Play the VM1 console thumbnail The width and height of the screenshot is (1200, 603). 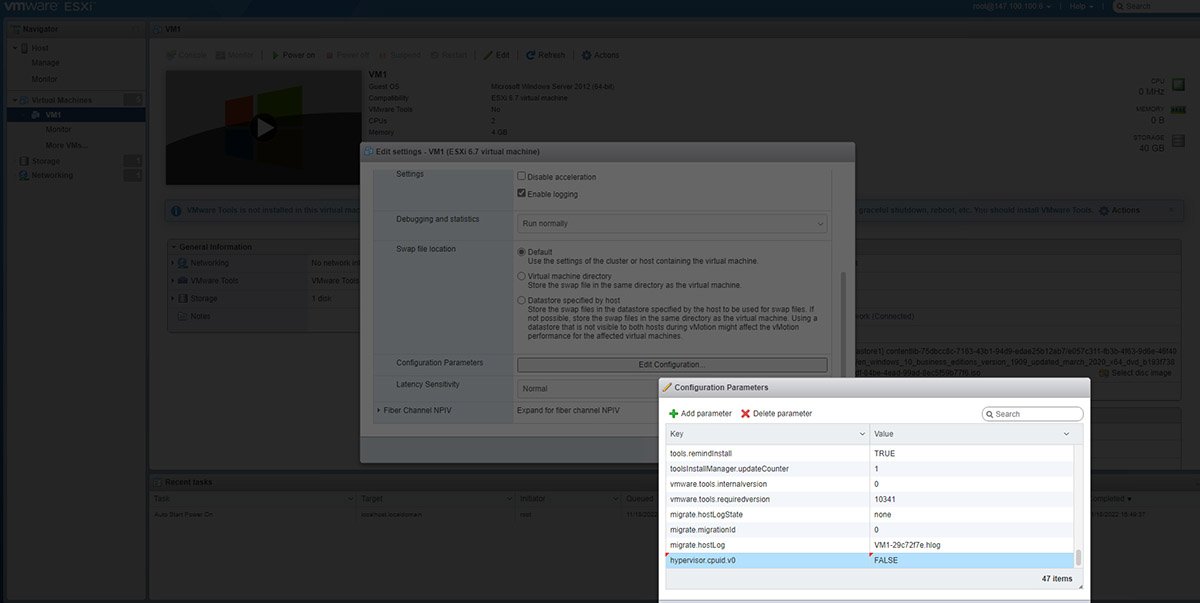(x=264, y=127)
